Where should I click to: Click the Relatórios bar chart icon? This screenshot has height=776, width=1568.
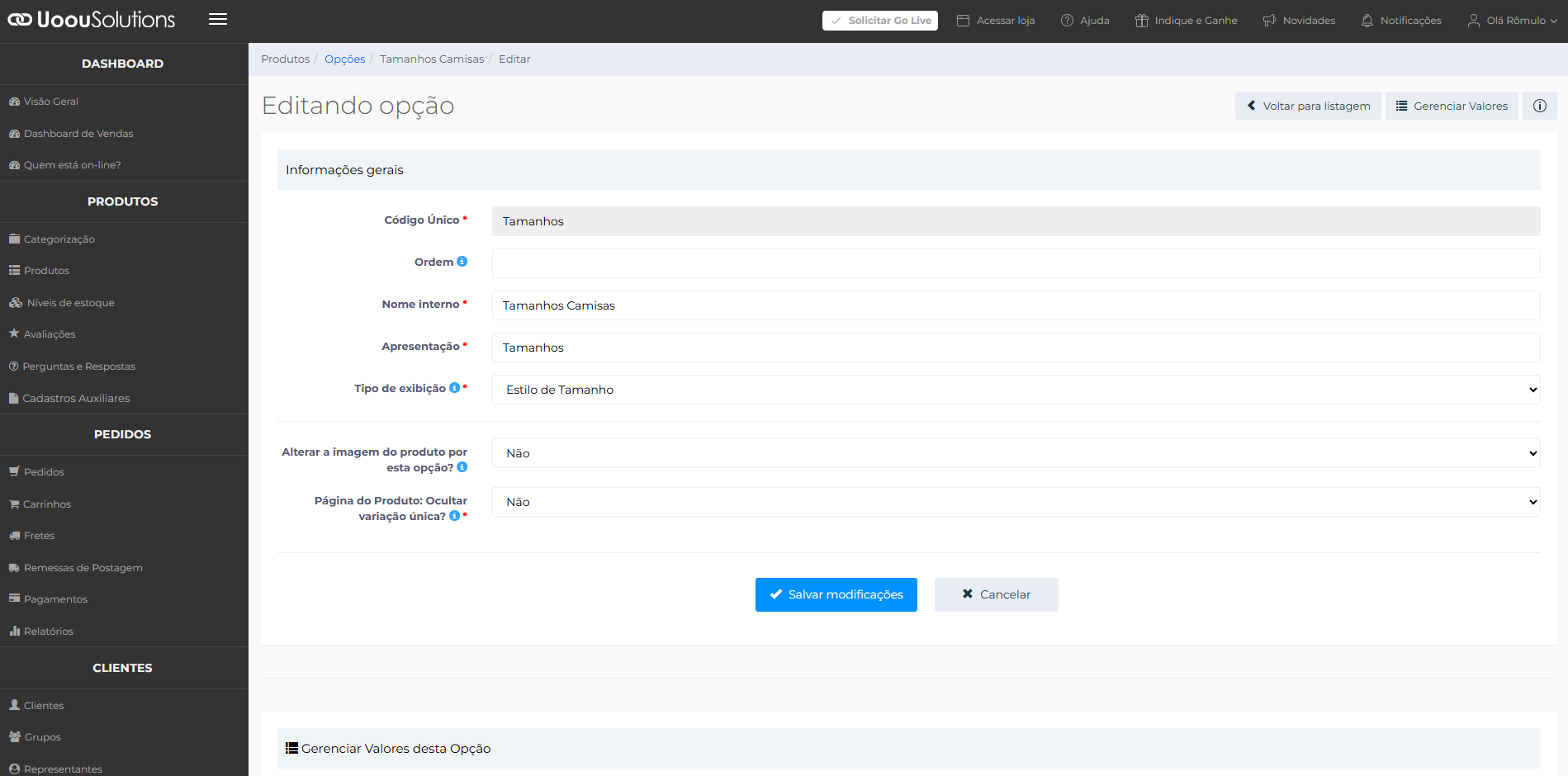pyautogui.click(x=14, y=631)
